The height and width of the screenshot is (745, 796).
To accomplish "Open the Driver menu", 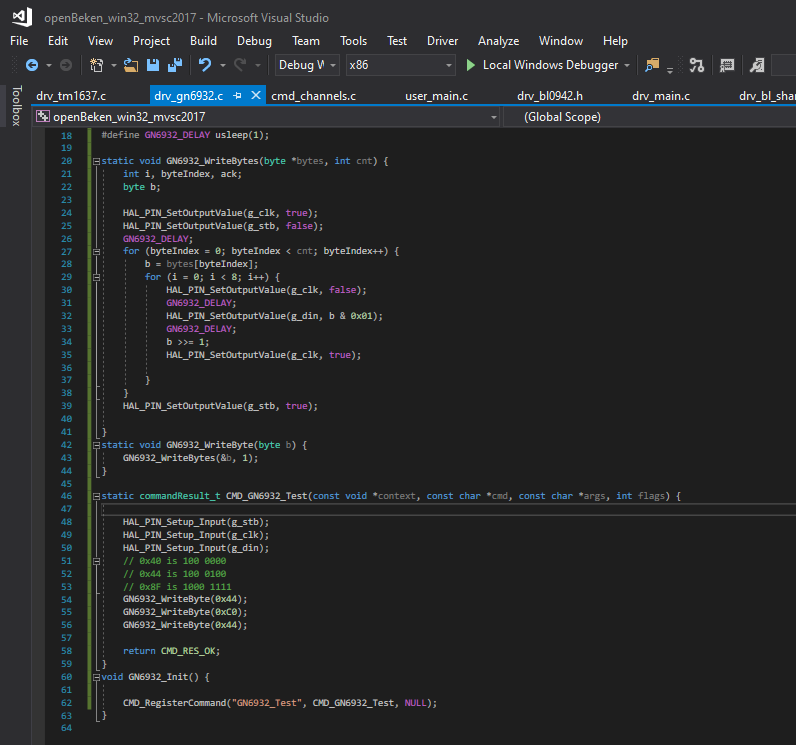I will tap(442, 41).
